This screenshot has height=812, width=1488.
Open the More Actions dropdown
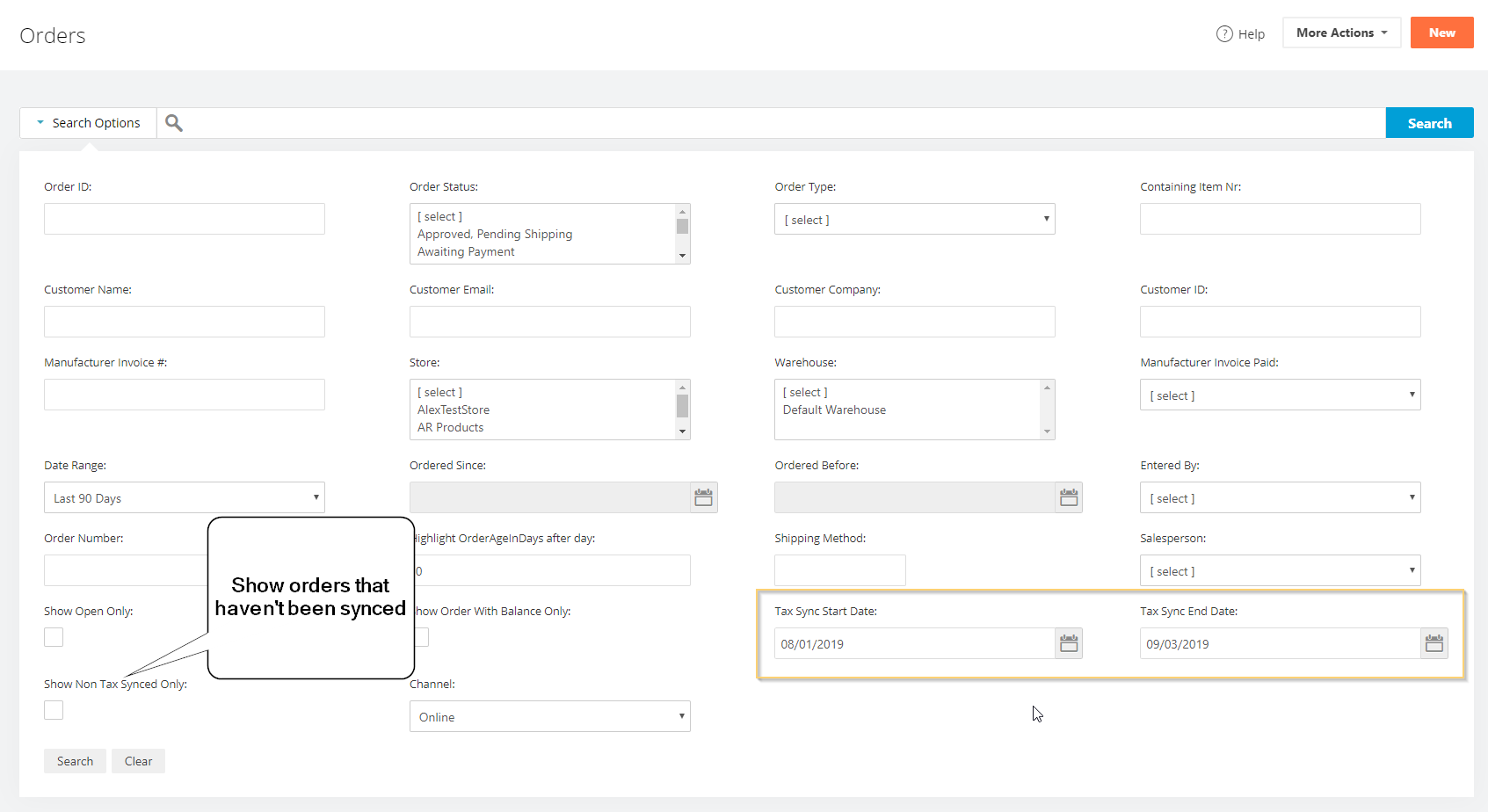pos(1341,33)
